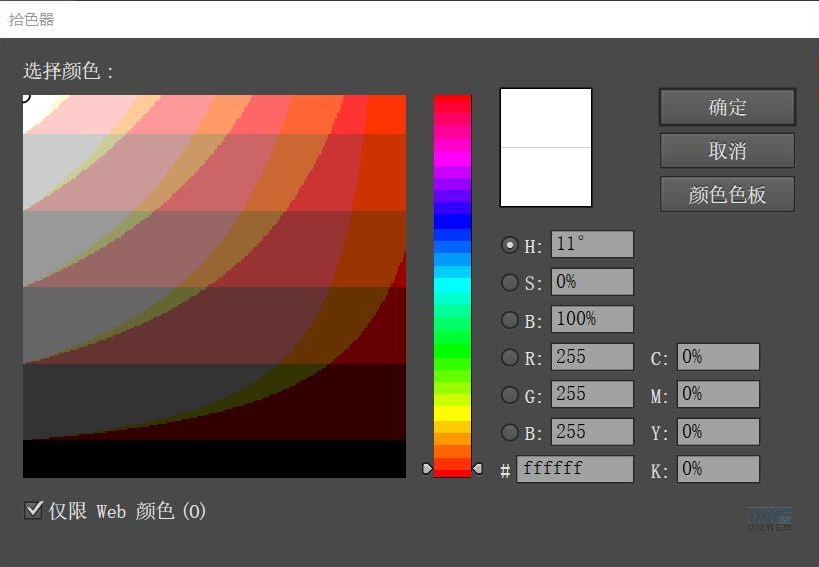Click the 确定 button to confirm color
The height and width of the screenshot is (567, 819).
pyautogui.click(x=727, y=107)
